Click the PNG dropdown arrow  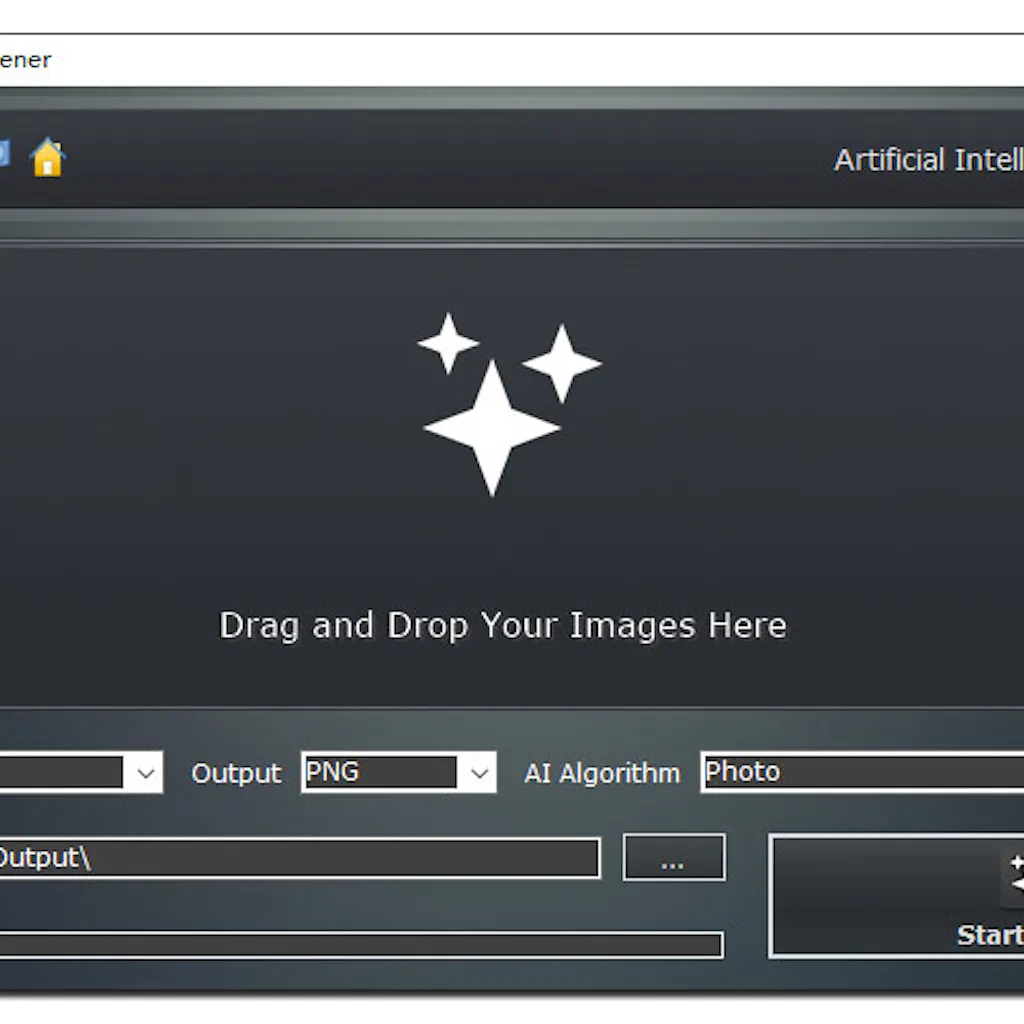coord(479,772)
